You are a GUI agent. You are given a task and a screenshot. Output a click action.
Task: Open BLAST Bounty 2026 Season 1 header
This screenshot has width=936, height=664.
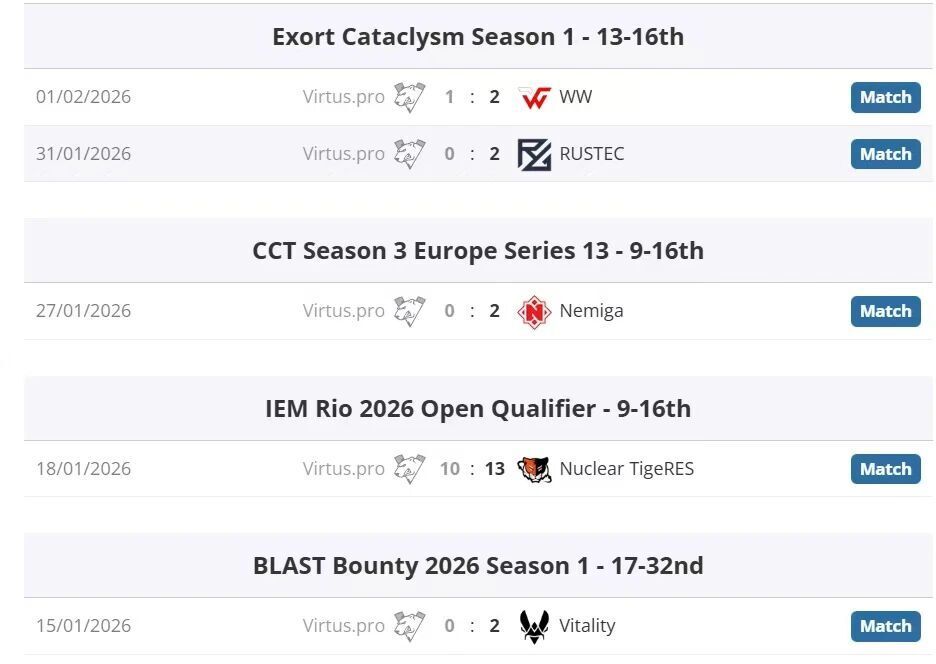(x=478, y=566)
